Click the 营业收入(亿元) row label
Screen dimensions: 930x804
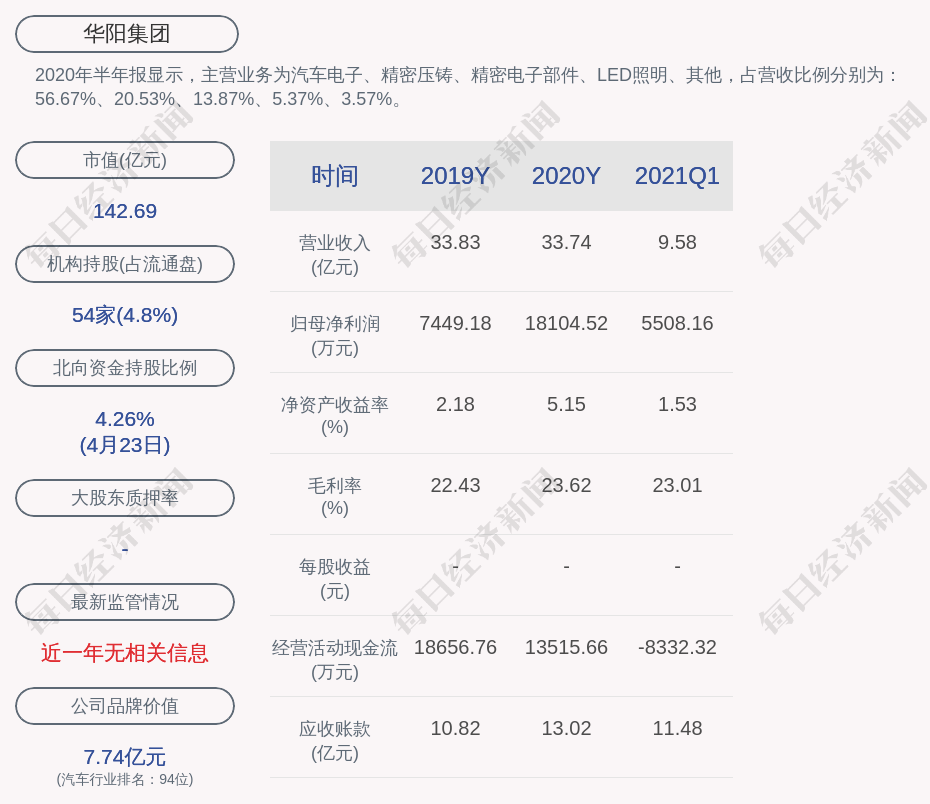click(335, 255)
